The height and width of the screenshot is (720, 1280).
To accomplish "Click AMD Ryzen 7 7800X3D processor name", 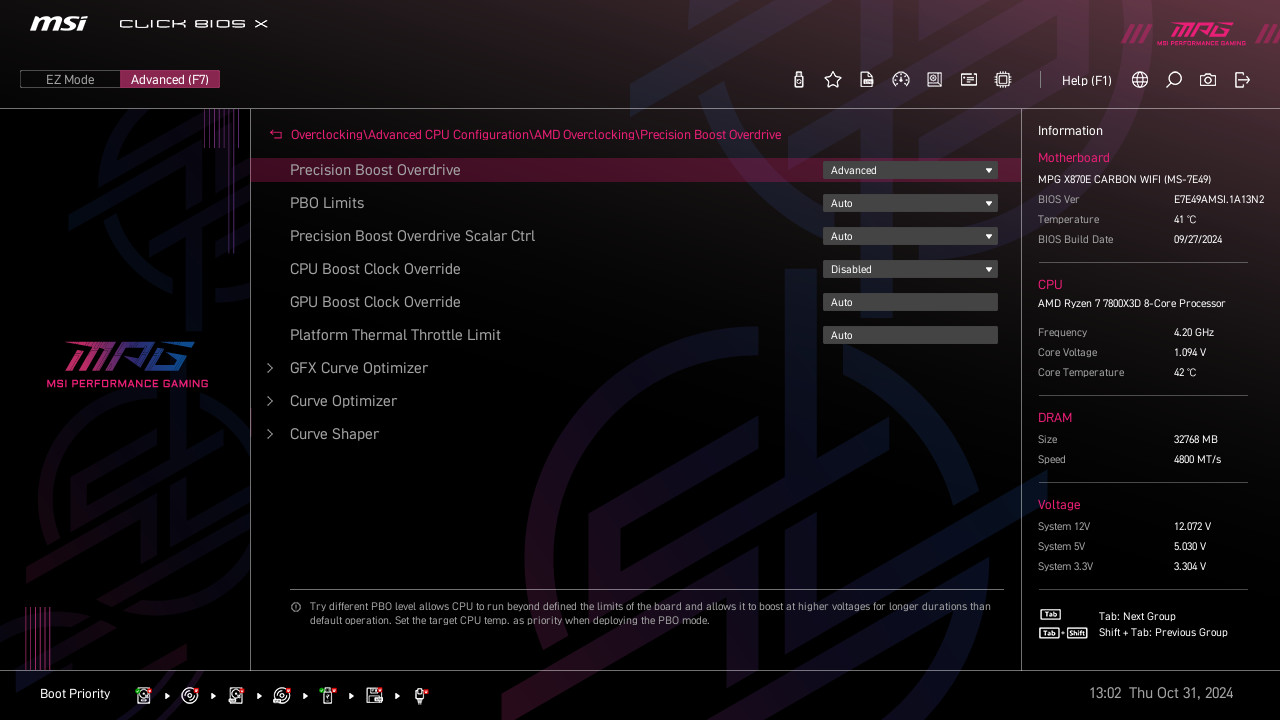I will 1132,303.
